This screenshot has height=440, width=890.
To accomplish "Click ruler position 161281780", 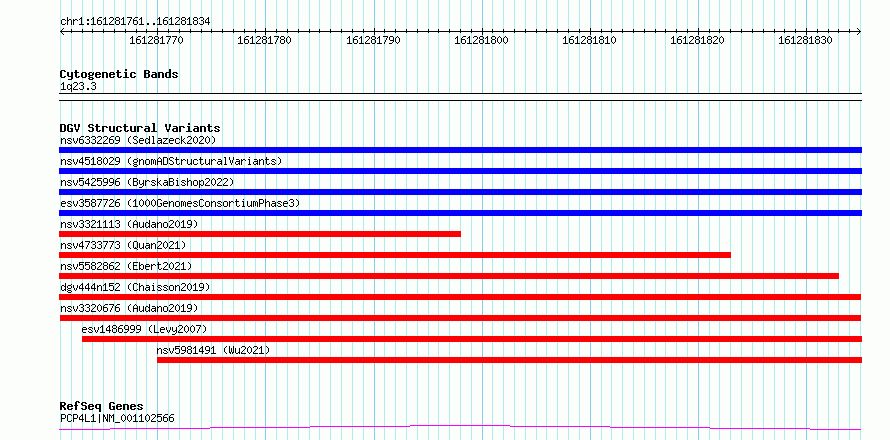I will coord(265,40).
